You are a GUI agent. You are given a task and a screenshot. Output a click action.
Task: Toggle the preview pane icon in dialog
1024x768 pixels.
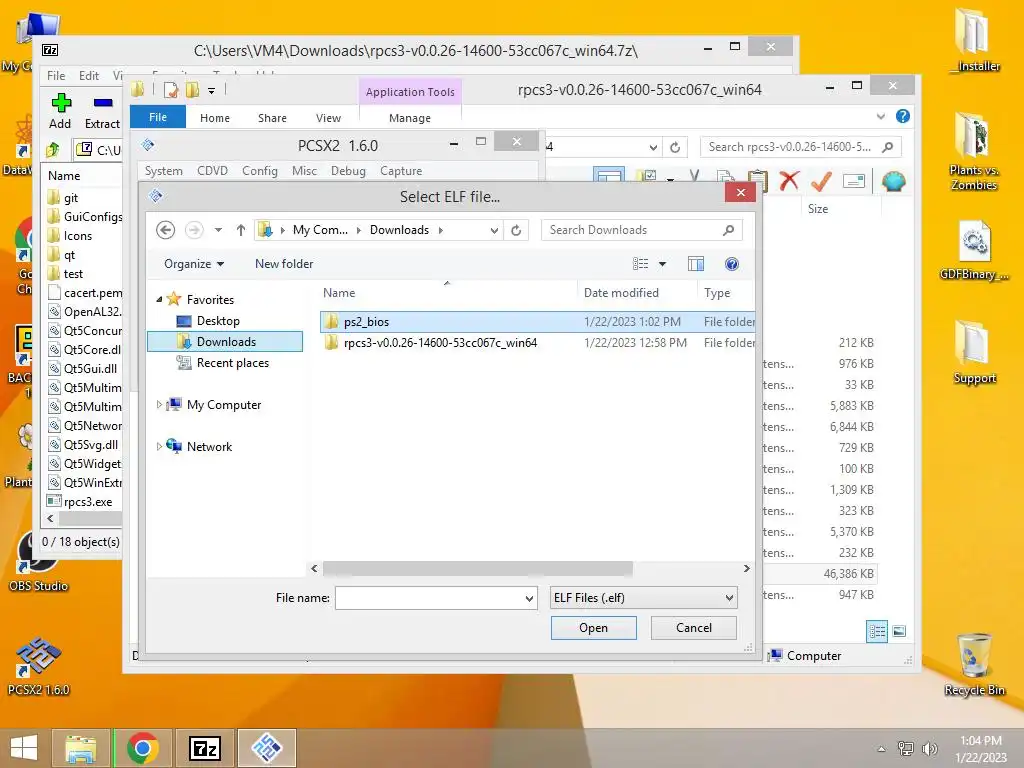(696, 264)
